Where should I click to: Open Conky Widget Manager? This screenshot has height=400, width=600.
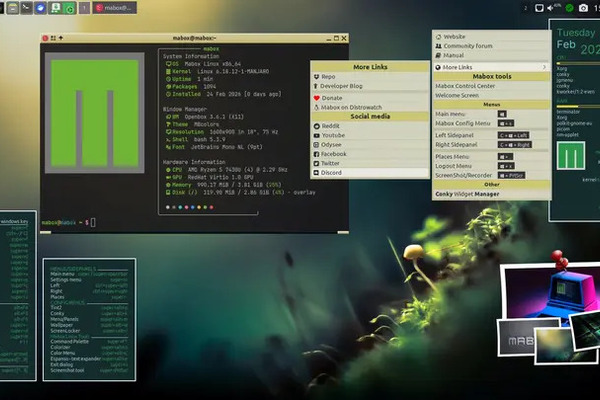(492, 194)
